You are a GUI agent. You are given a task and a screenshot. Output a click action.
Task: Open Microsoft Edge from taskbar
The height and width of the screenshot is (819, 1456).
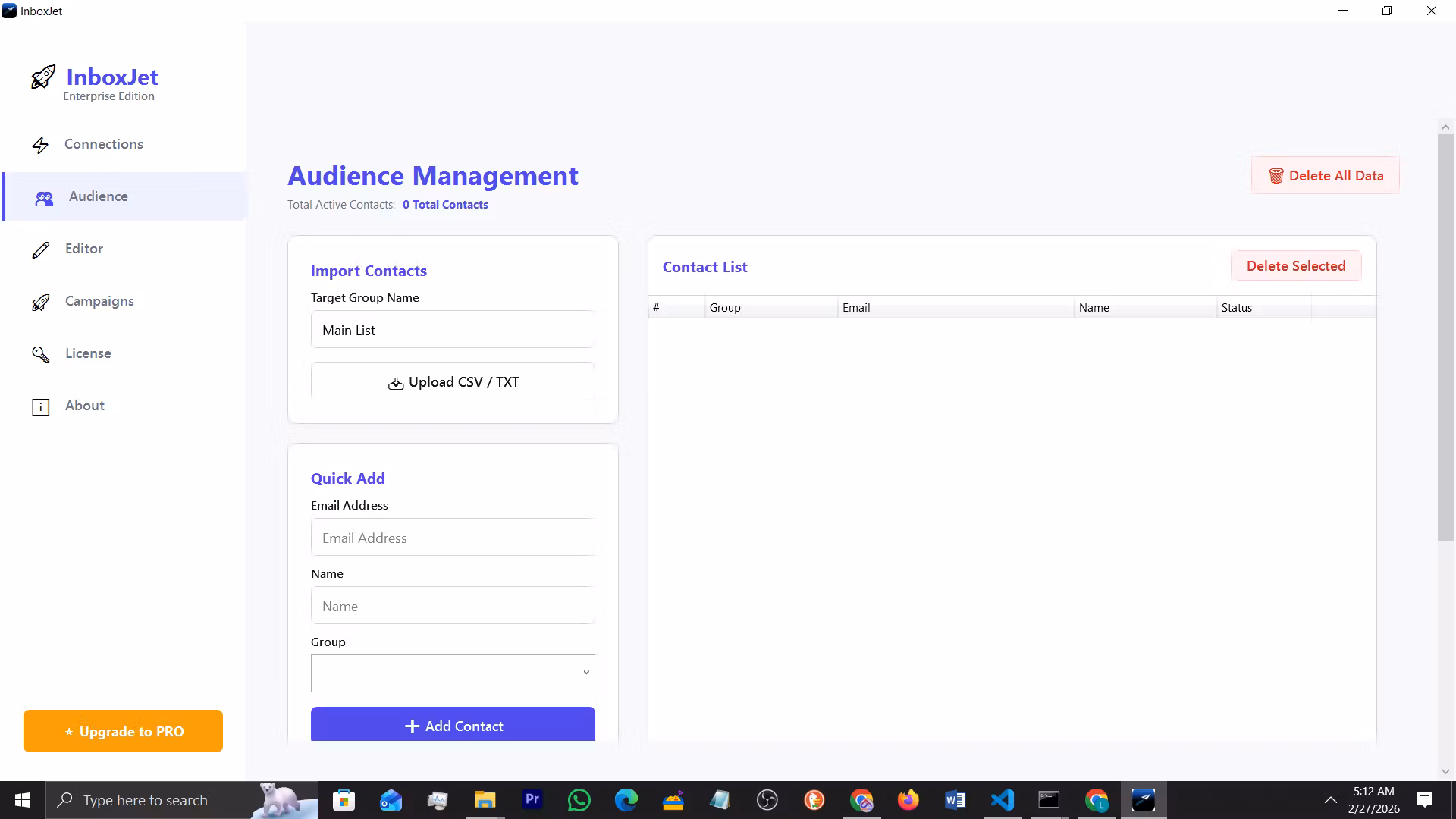tap(626, 800)
